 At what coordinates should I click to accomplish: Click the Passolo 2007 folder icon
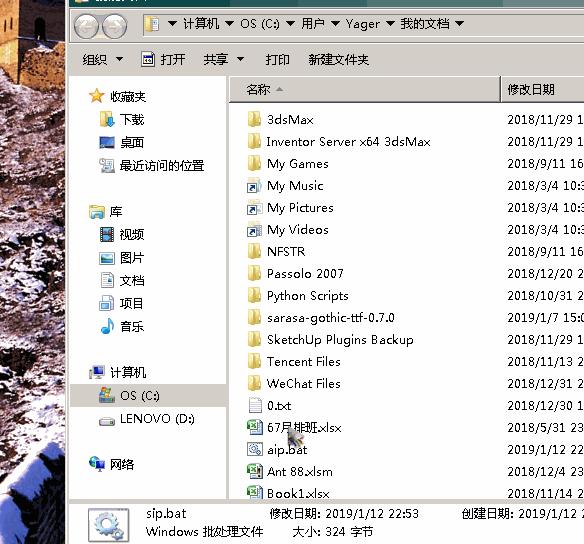tap(254, 273)
